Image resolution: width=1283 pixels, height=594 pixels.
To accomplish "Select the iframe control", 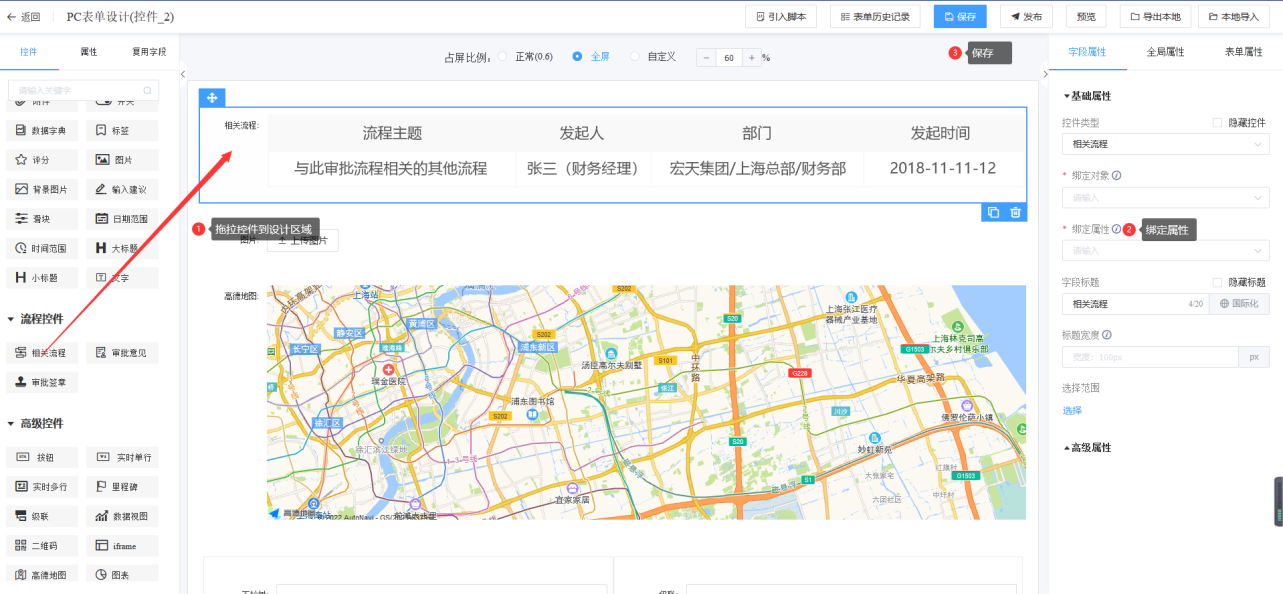I will (122, 546).
